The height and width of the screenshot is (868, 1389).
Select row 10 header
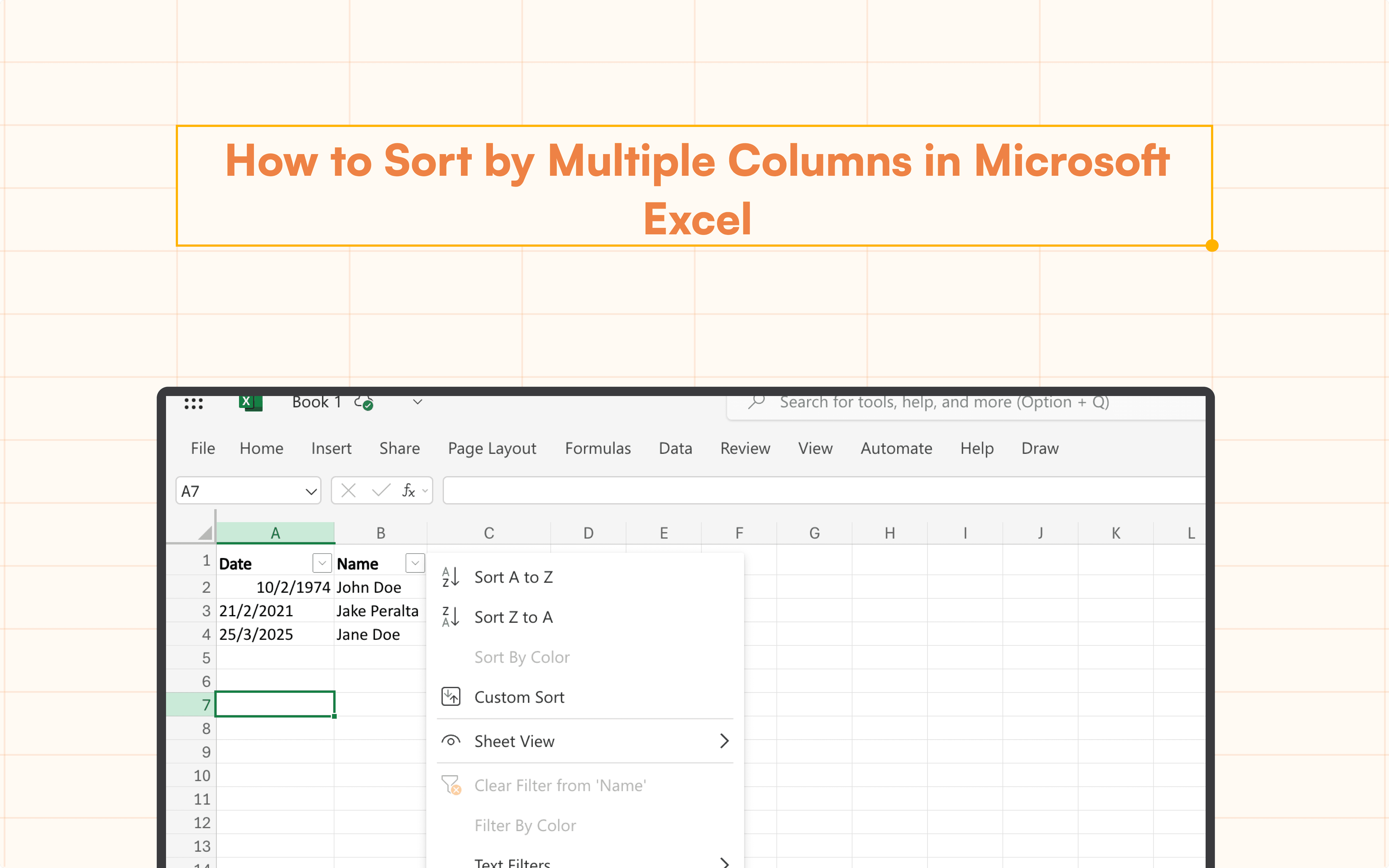[x=191, y=776]
